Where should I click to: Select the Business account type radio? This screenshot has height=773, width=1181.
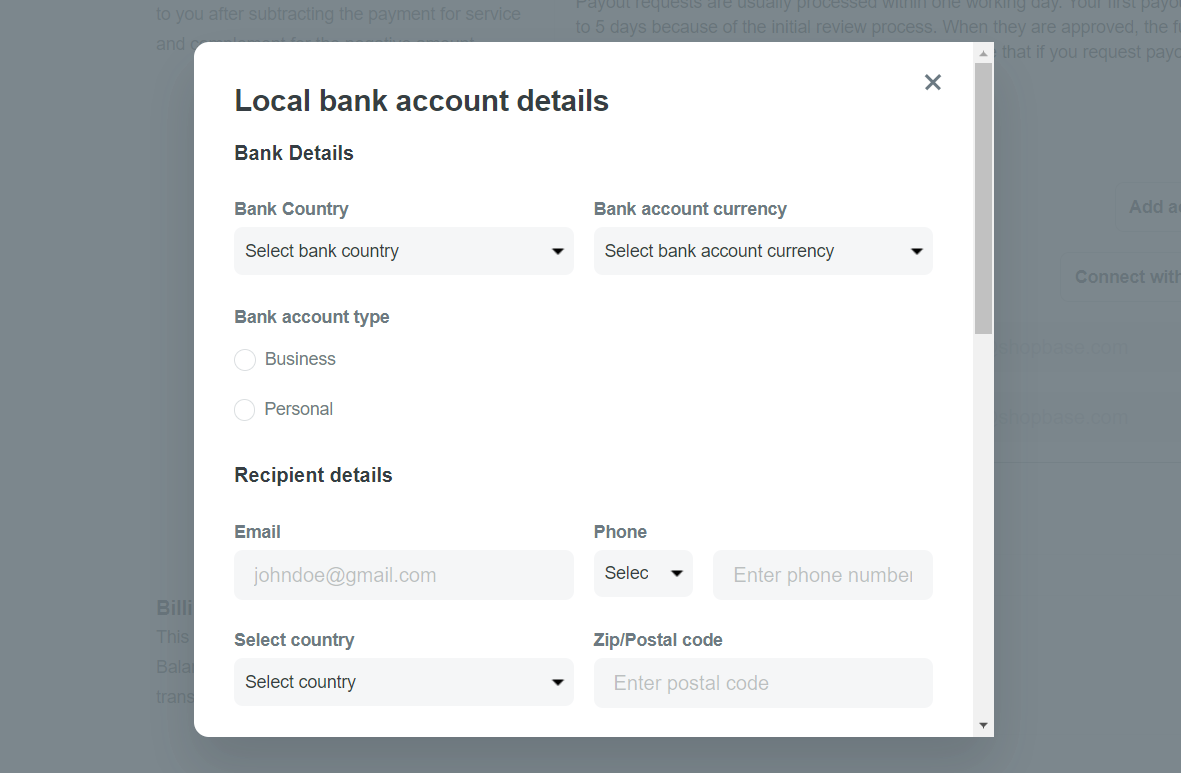(x=245, y=359)
